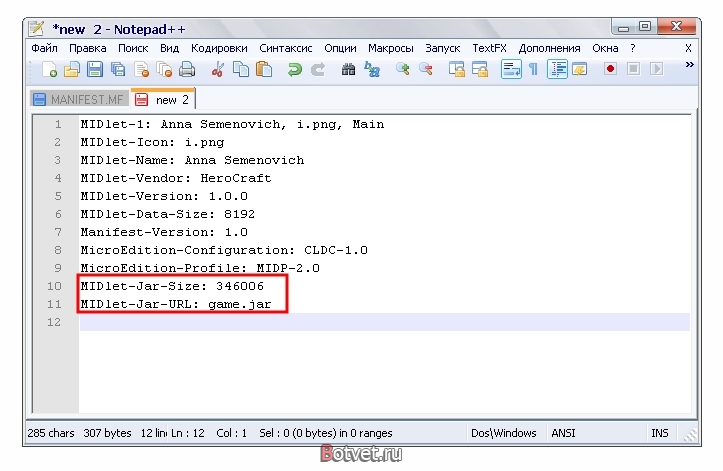Click the synchronize horizontal scrolling icon

[480, 70]
